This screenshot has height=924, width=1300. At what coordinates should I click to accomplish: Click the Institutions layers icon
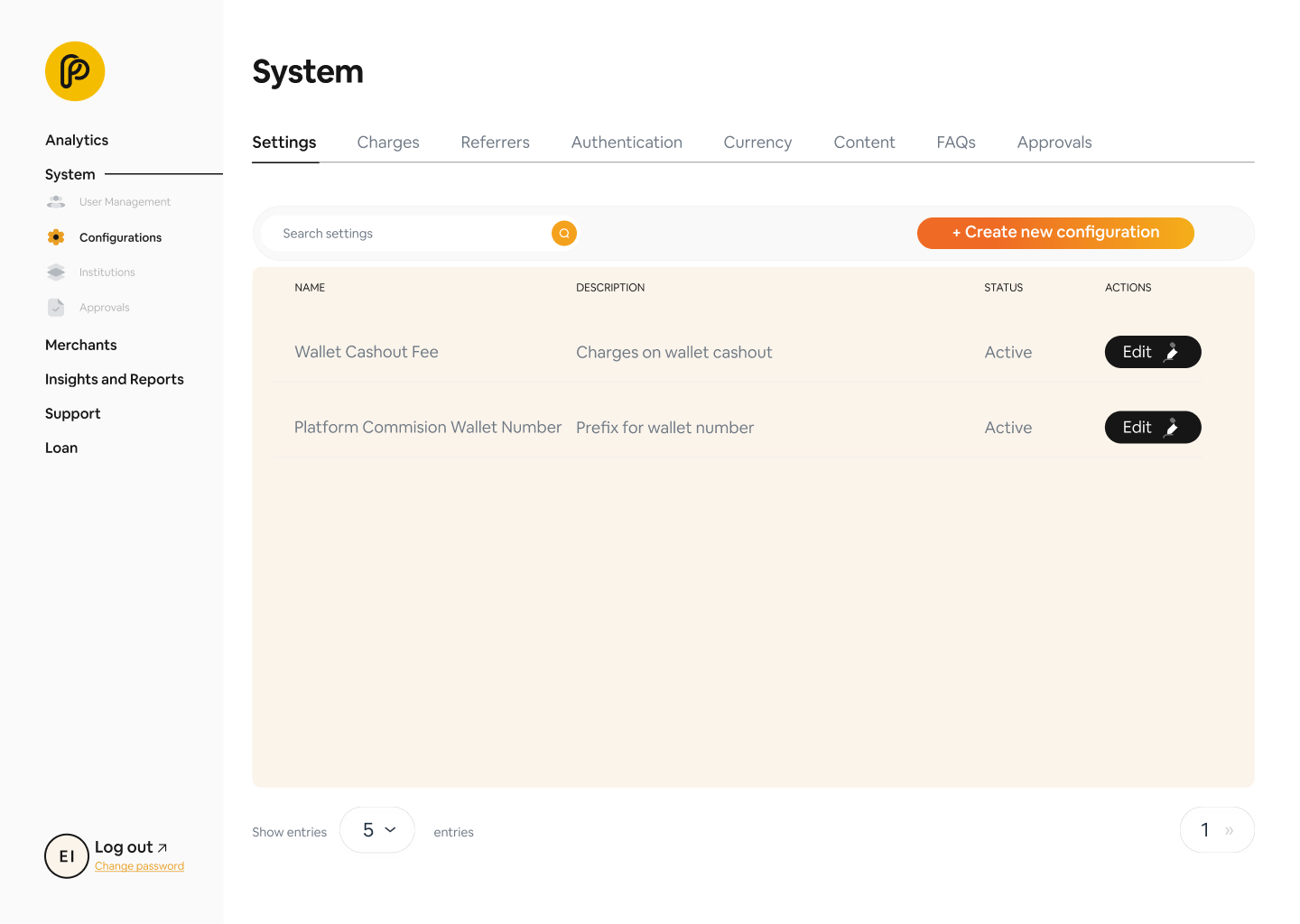coord(56,273)
